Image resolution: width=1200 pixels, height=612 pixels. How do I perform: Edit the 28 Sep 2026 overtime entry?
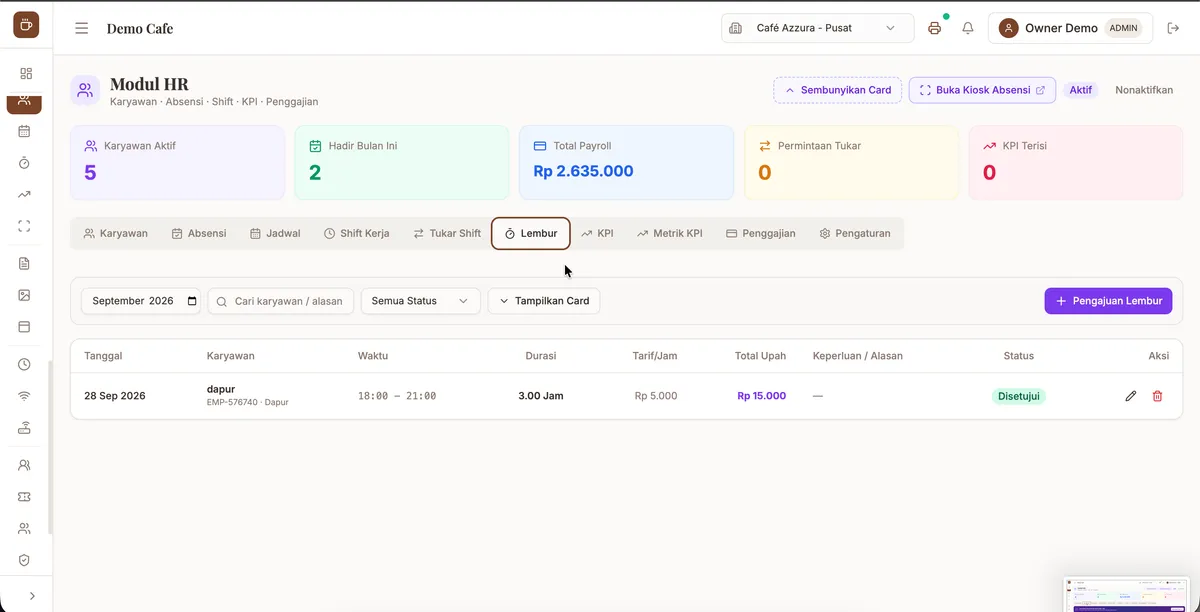point(1131,396)
